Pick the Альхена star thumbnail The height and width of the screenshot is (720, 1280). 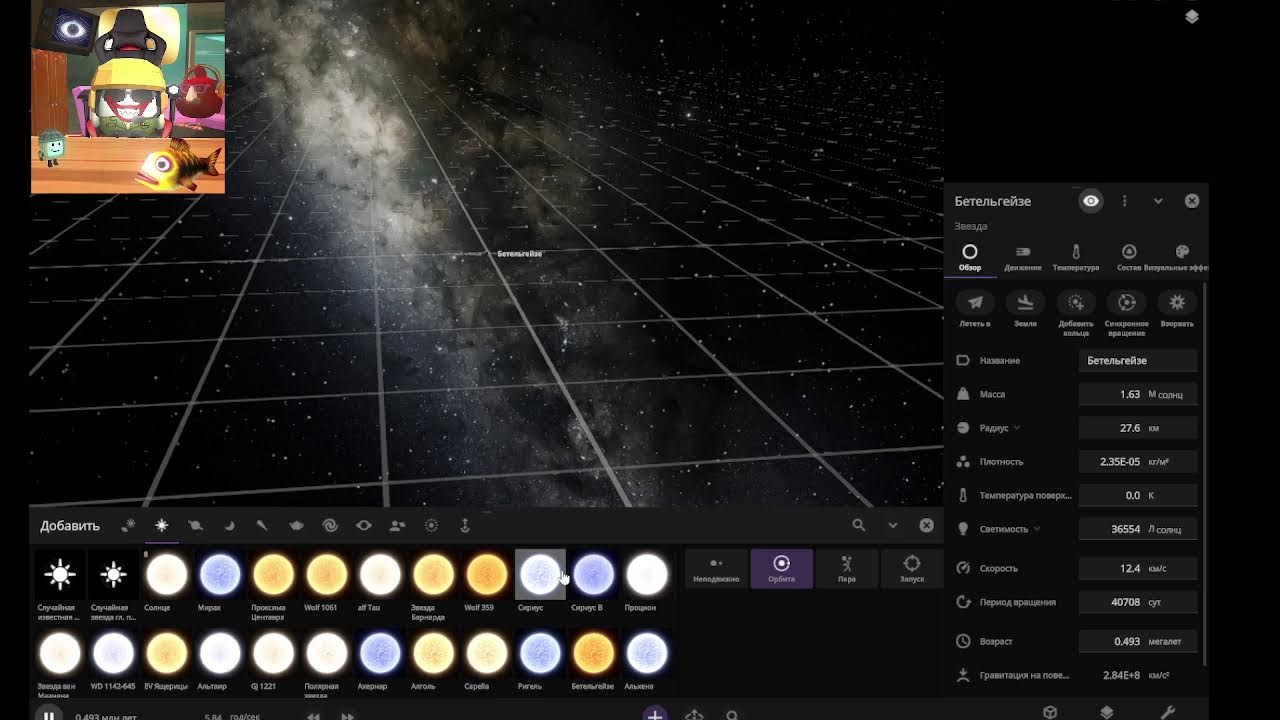tap(646, 654)
